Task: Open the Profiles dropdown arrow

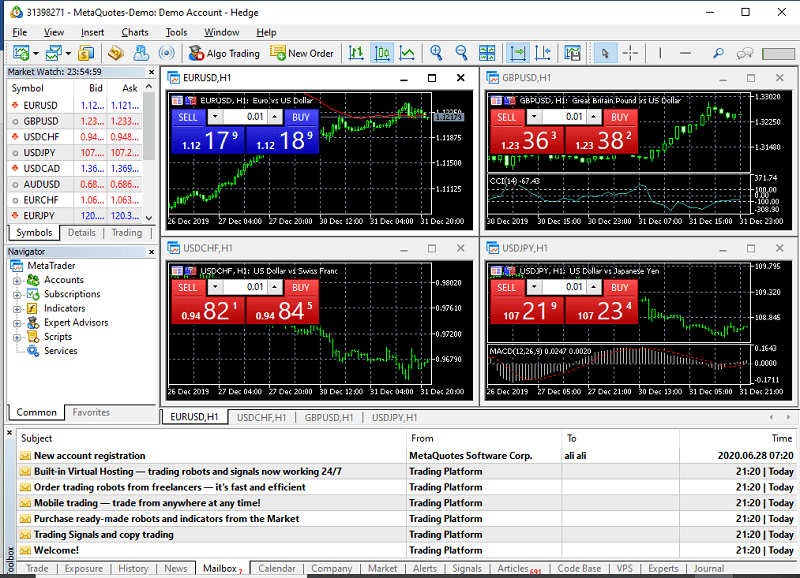Action: pyautogui.click(x=68, y=53)
